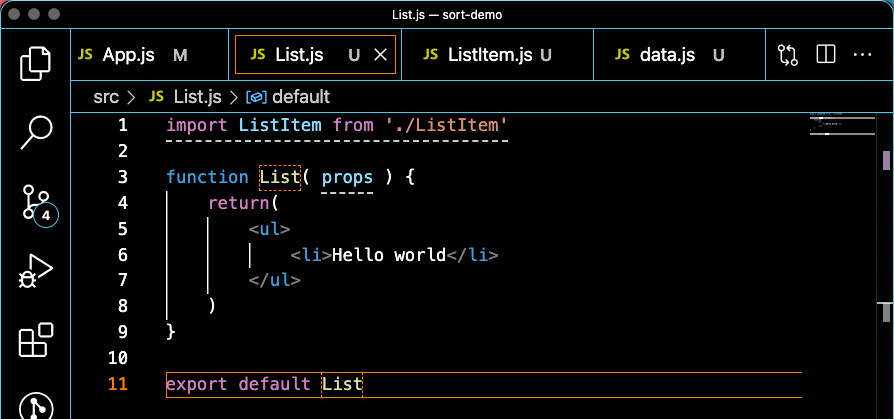The height and width of the screenshot is (419, 894).
Task: Open the Extensions view icon
Action: coord(36,340)
